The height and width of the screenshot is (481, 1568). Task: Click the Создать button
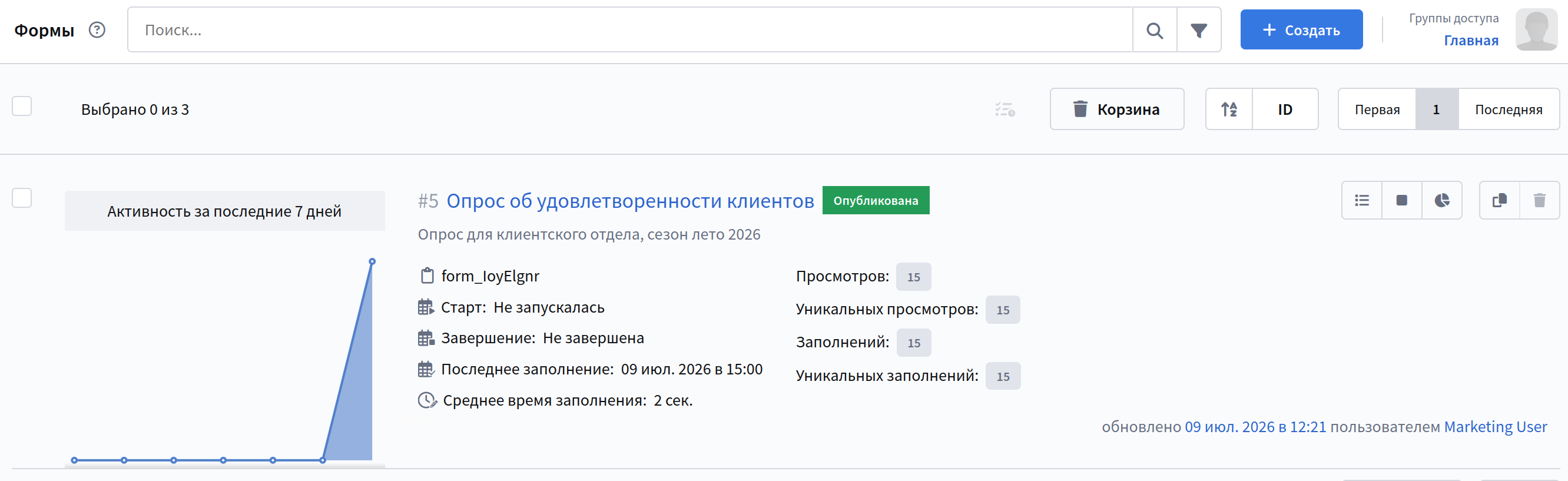1301,29
